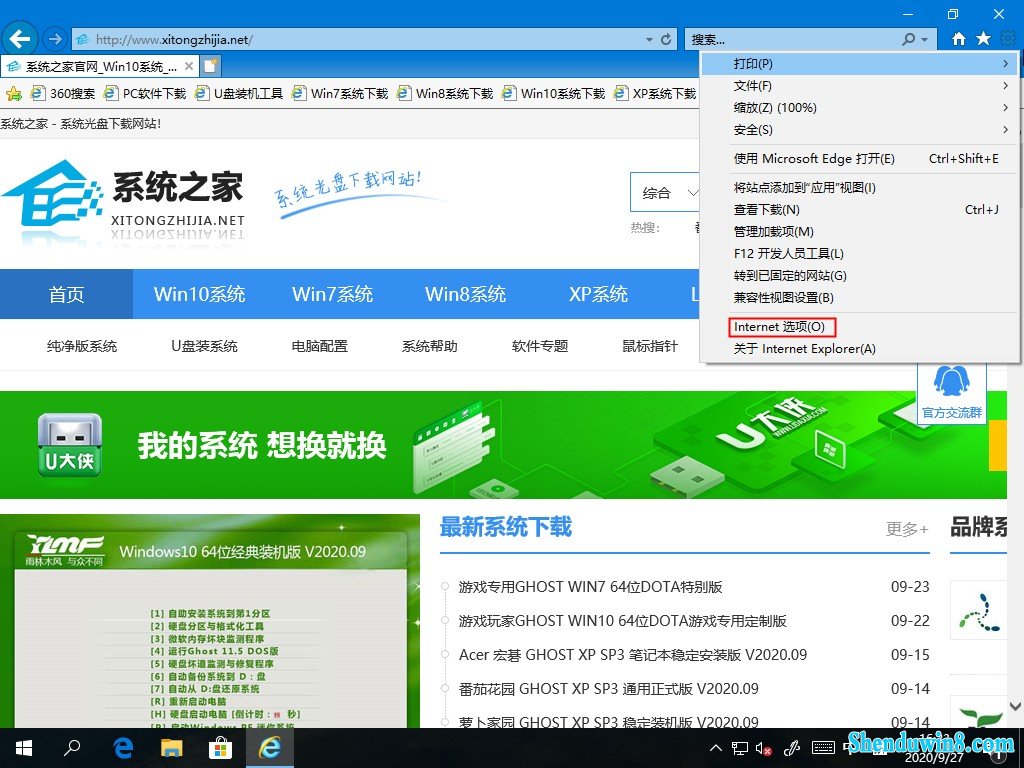
Task: Select 关于 Internet Explorer(A)
Action: (x=859, y=349)
